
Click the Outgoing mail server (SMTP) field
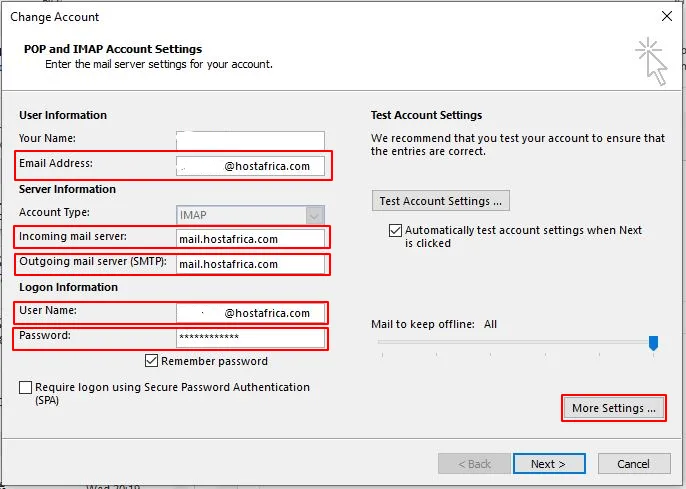click(x=250, y=264)
